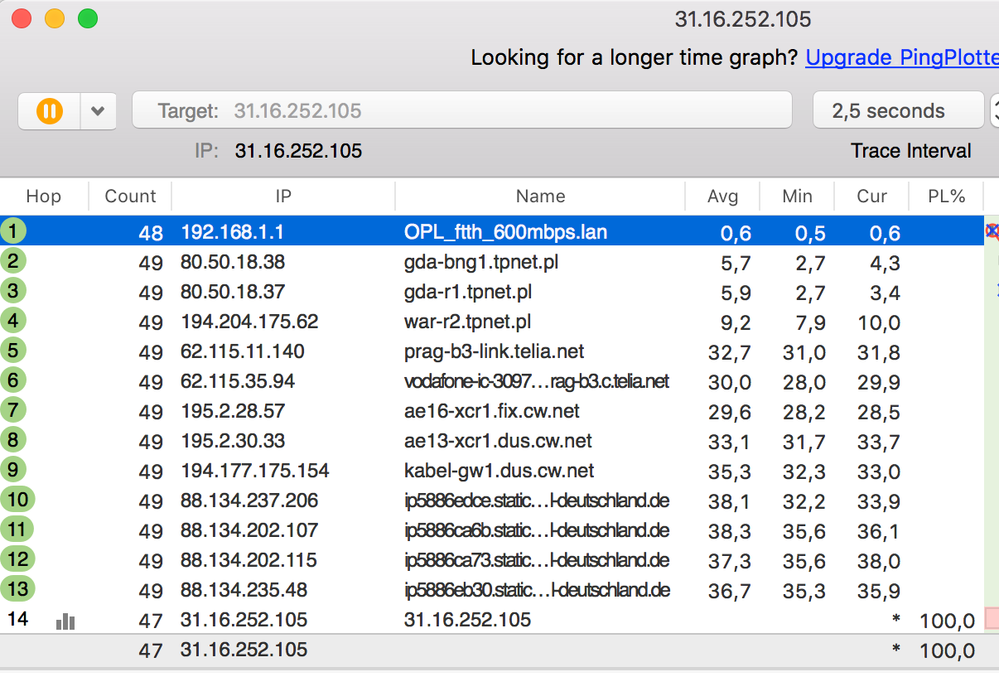Sort by the Avg column header
Viewport: 999px width, 673px height.
pos(722,196)
